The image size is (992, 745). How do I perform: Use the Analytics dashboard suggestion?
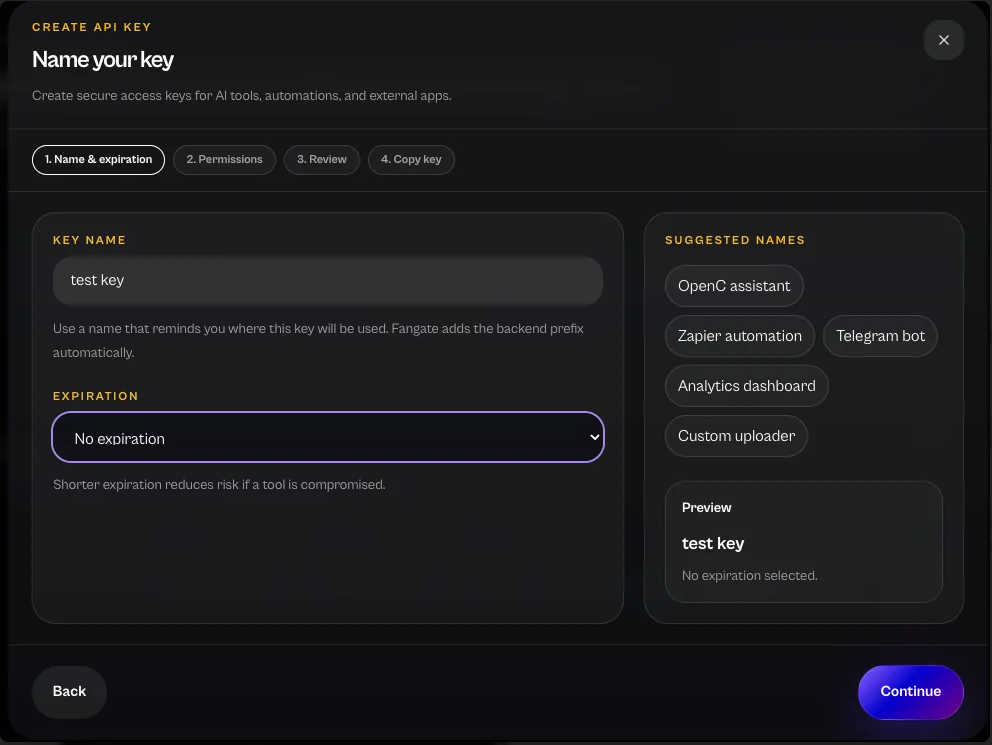(747, 386)
